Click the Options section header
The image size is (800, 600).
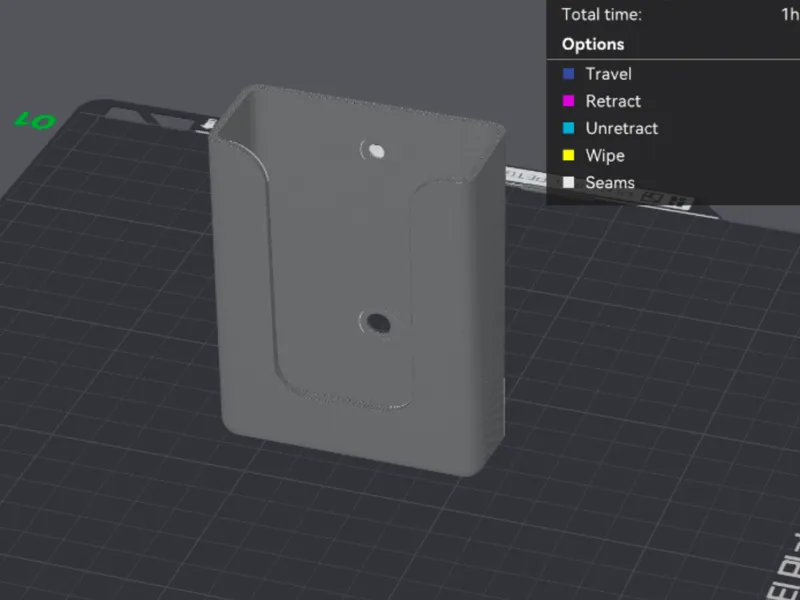point(593,44)
